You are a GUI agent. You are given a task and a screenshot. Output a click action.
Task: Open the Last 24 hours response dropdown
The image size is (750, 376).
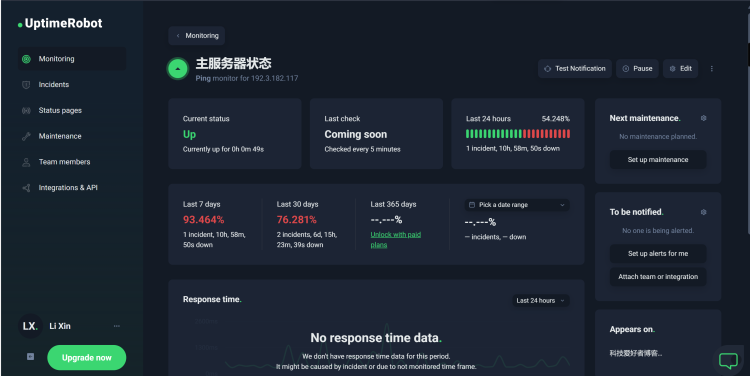(x=540, y=300)
